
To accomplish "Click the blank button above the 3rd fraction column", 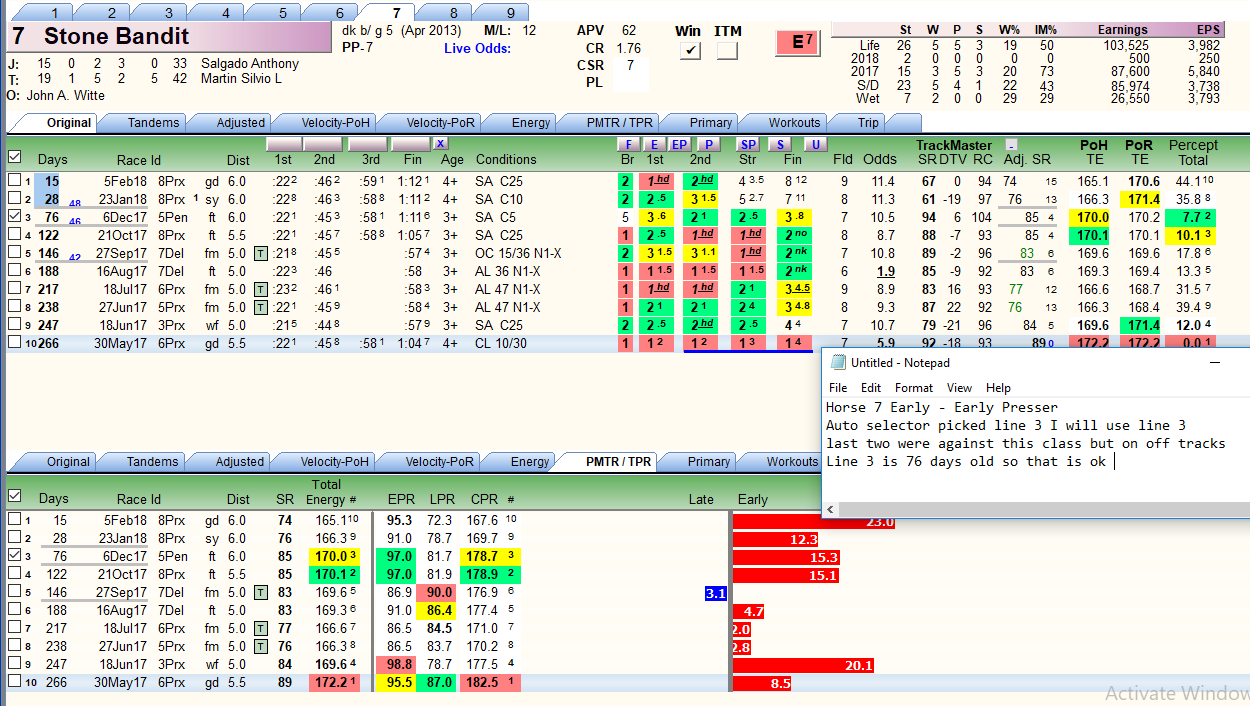I will (x=368, y=144).
